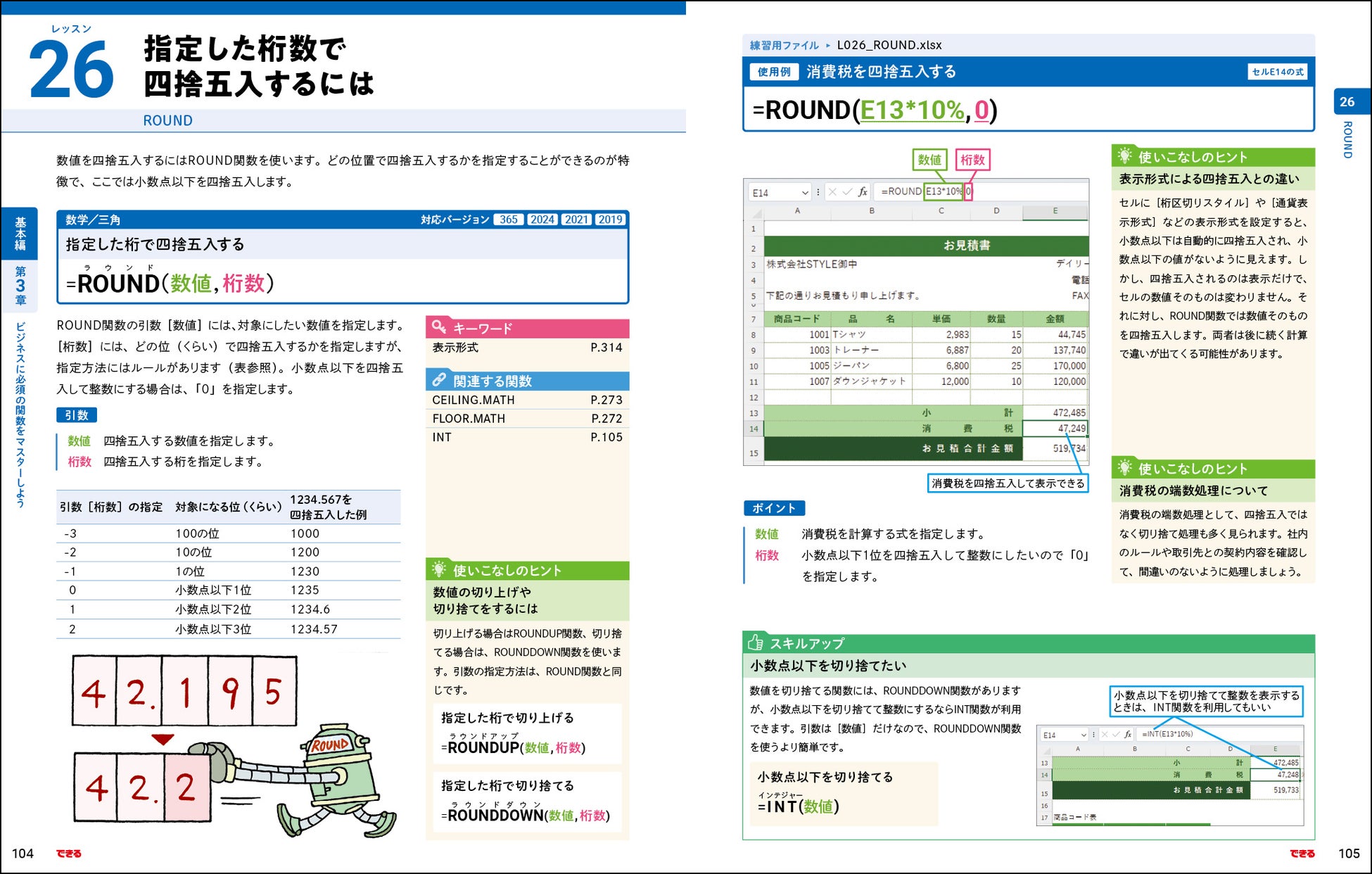Image resolution: width=1372 pixels, height=874 pixels.
Task: Click the three-dot handle beside Name Box
Action: [818, 191]
